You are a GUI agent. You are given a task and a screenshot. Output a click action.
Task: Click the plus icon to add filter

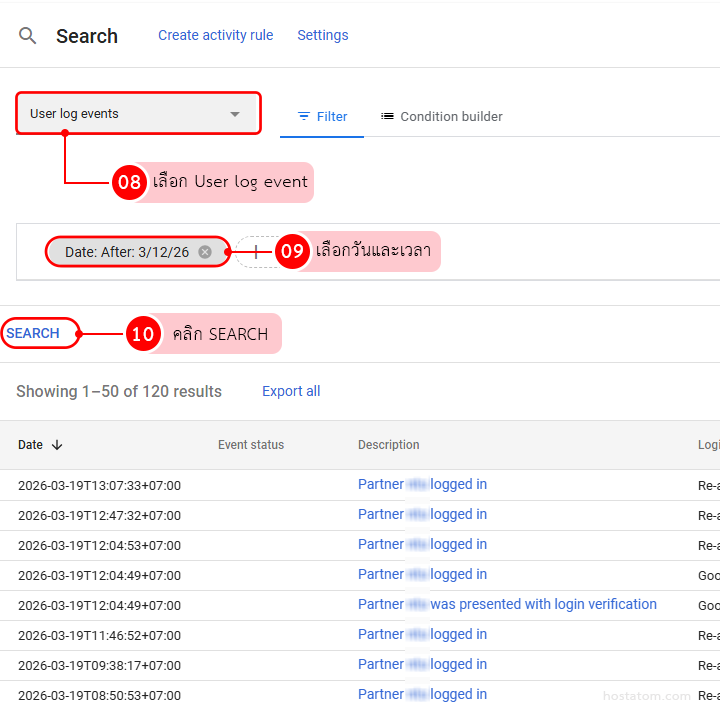coord(256,252)
